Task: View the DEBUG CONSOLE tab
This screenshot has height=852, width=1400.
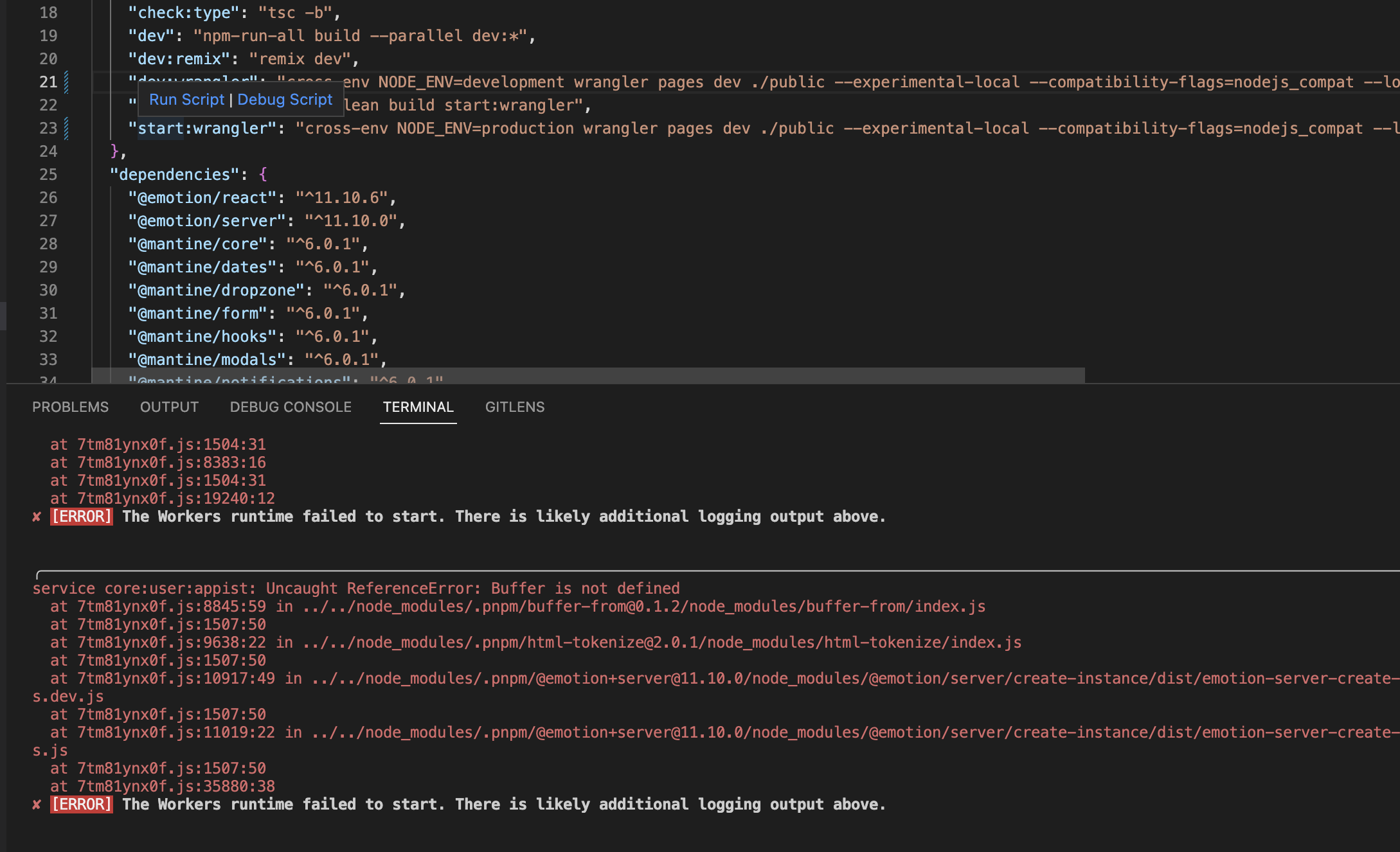Action: tap(291, 407)
